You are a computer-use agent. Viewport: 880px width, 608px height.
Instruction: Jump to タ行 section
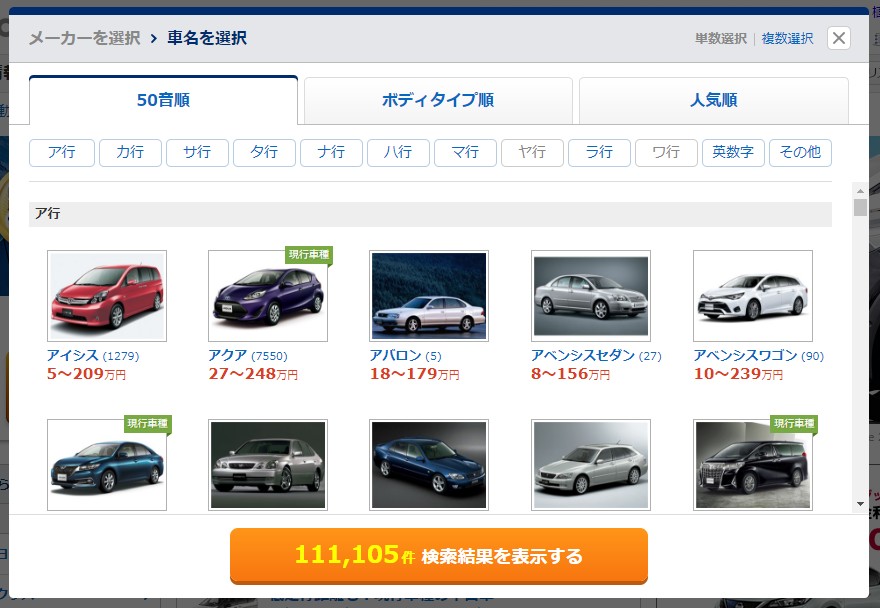point(264,153)
